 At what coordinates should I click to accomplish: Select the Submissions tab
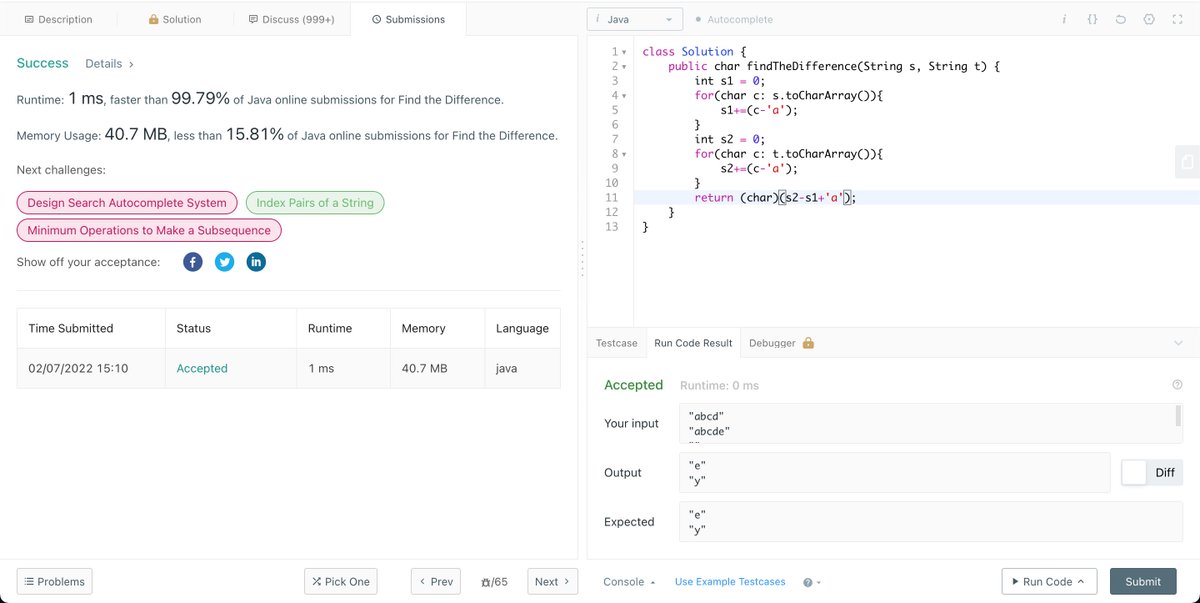tap(408, 19)
